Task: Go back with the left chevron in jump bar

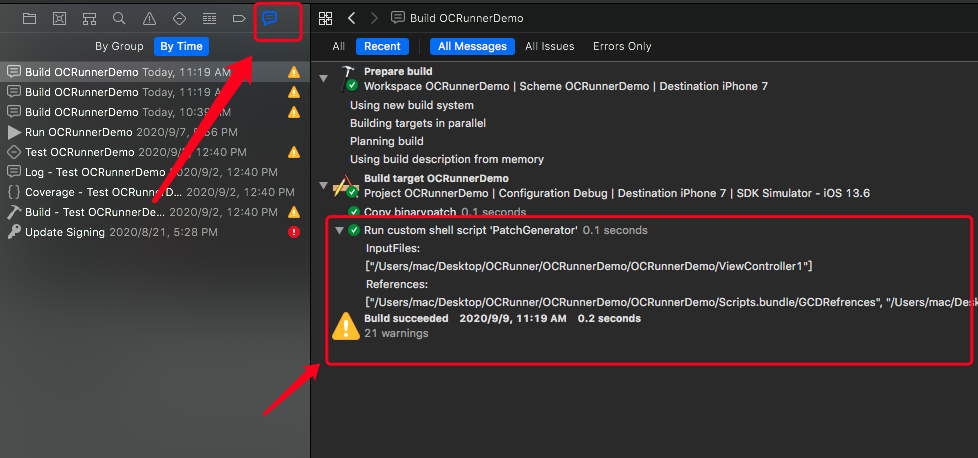Action: tap(351, 18)
